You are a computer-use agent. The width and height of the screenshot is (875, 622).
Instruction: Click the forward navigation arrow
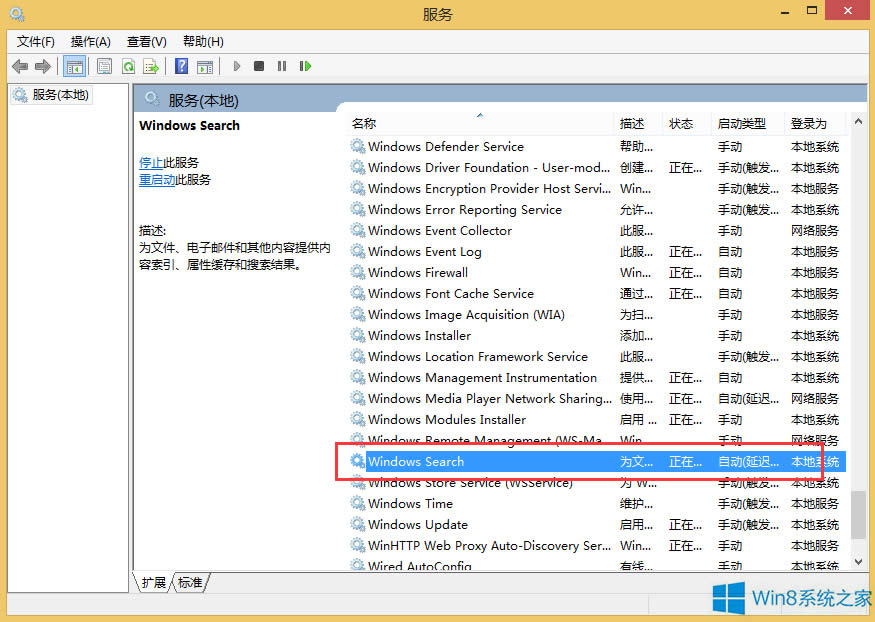click(44, 66)
